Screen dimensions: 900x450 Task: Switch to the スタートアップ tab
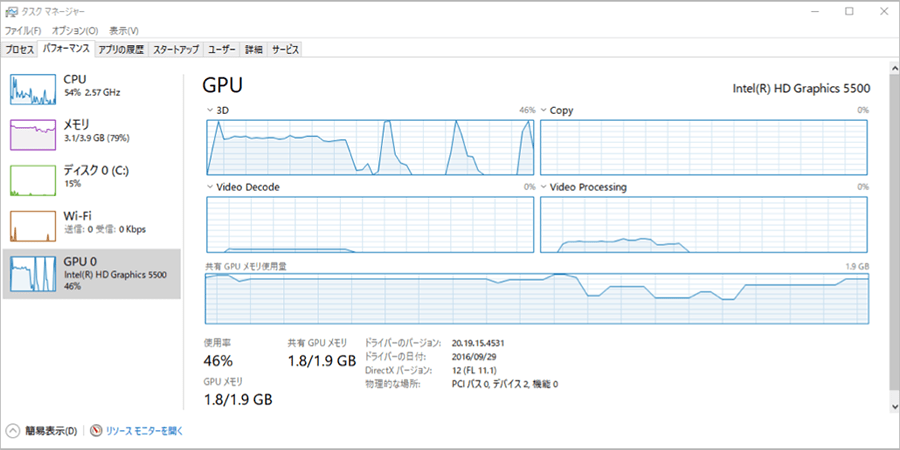[176, 50]
